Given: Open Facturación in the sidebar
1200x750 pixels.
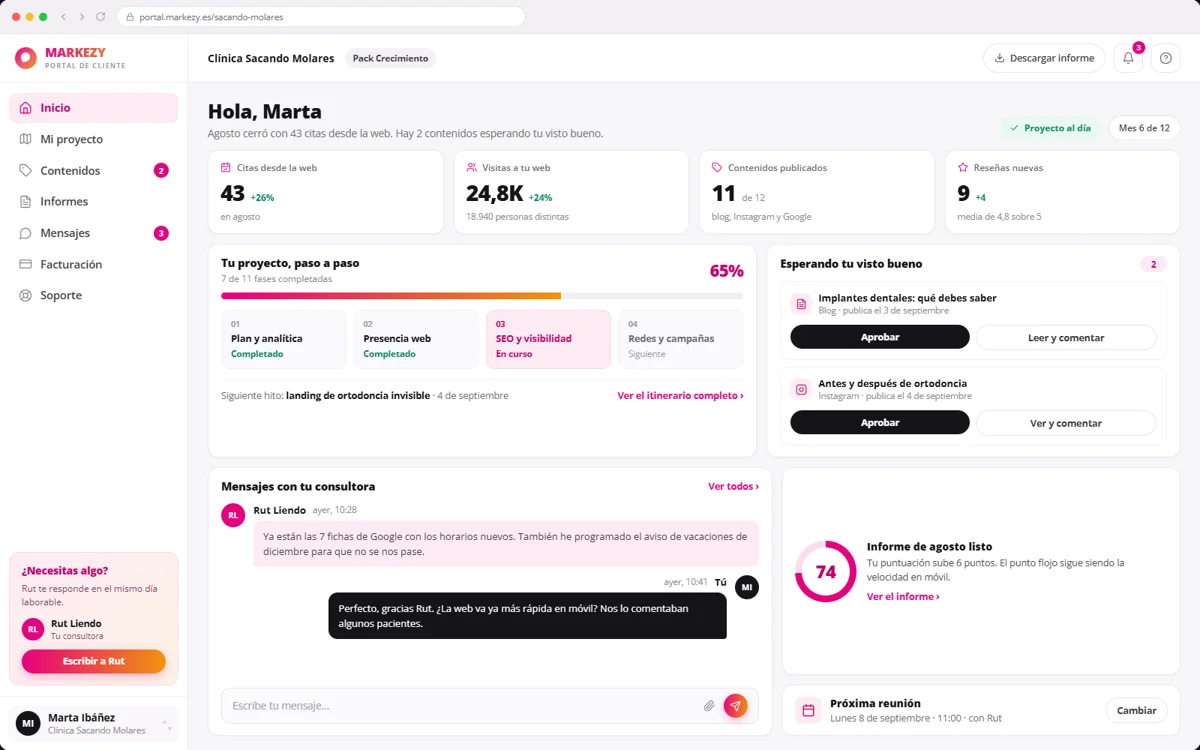Looking at the screenshot, I should point(94,264).
